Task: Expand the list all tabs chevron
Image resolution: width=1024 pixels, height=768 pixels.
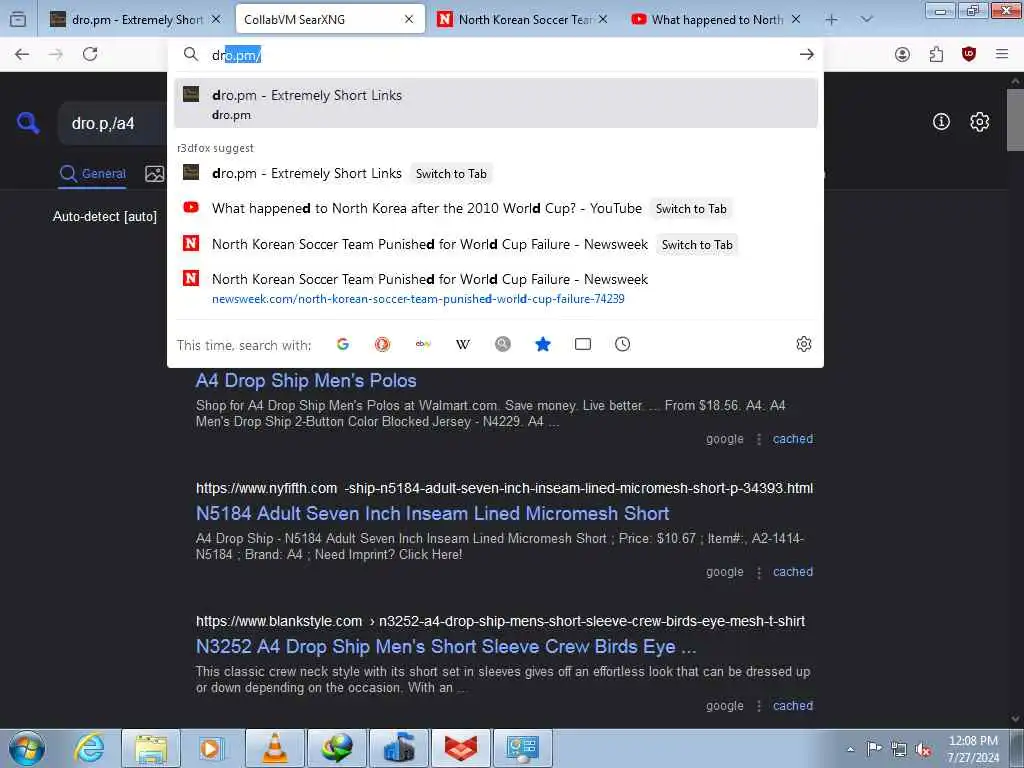Action: point(866,20)
